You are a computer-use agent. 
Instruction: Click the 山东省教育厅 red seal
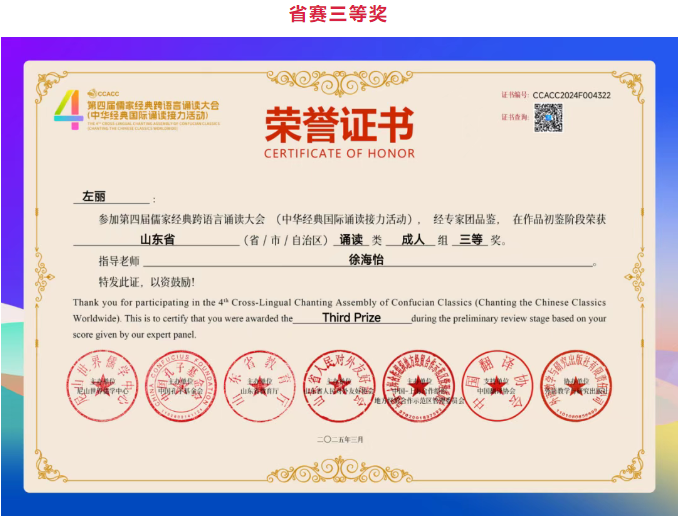point(260,386)
